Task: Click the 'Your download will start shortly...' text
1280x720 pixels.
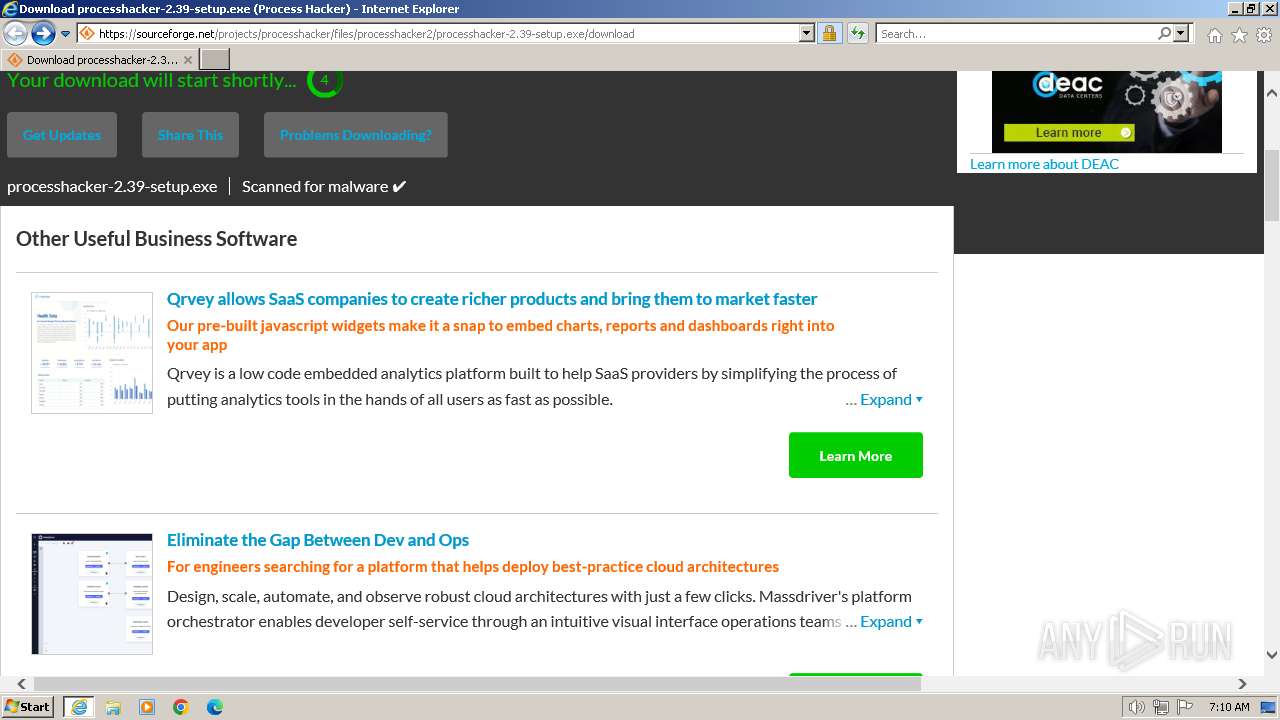Action: coord(152,81)
